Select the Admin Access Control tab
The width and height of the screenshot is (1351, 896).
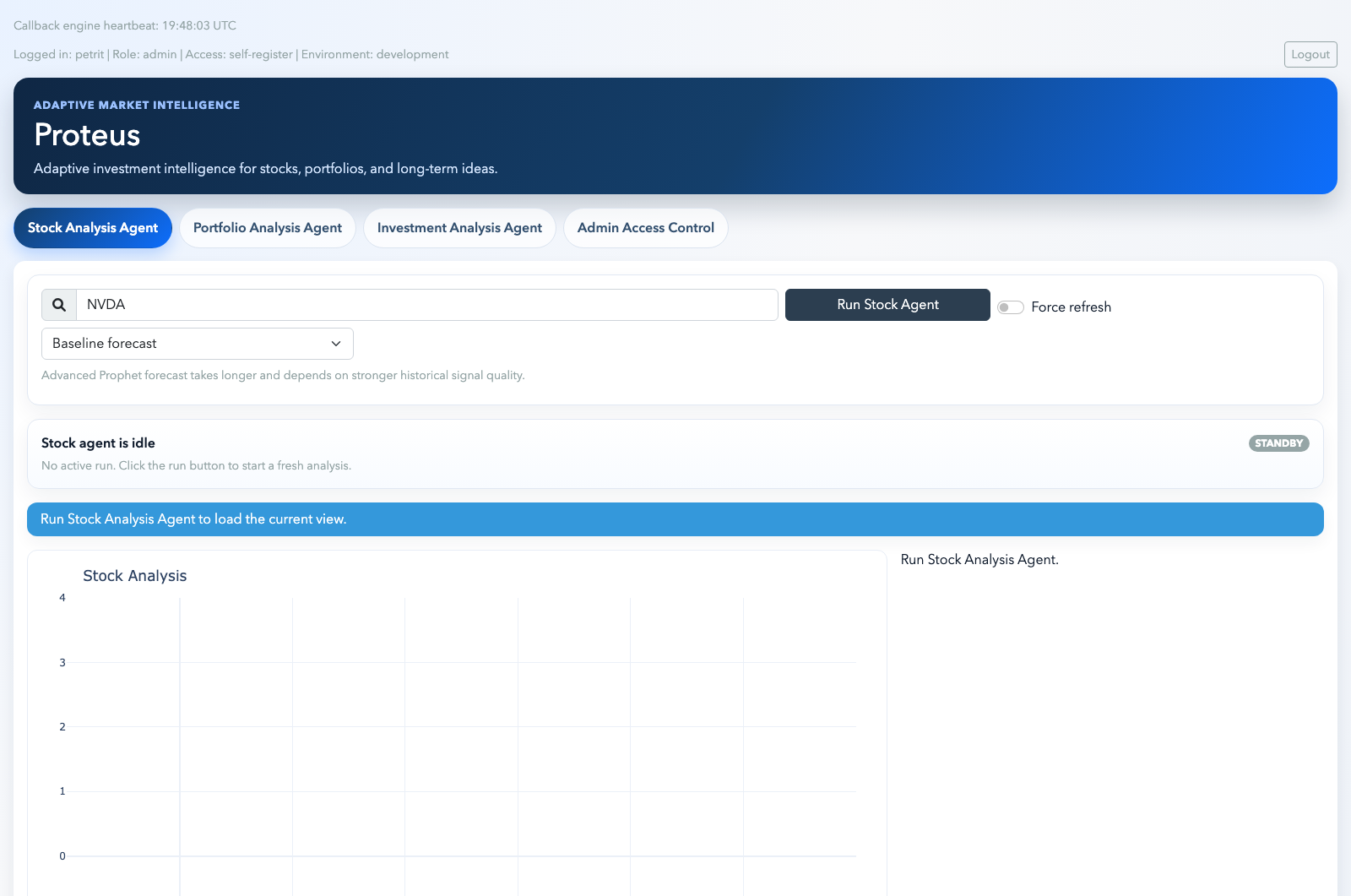tap(645, 227)
